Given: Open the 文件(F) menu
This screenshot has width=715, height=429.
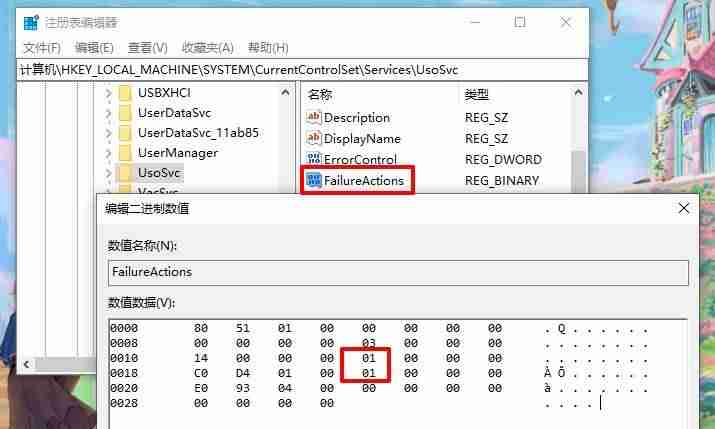Looking at the screenshot, I should click(42, 48).
